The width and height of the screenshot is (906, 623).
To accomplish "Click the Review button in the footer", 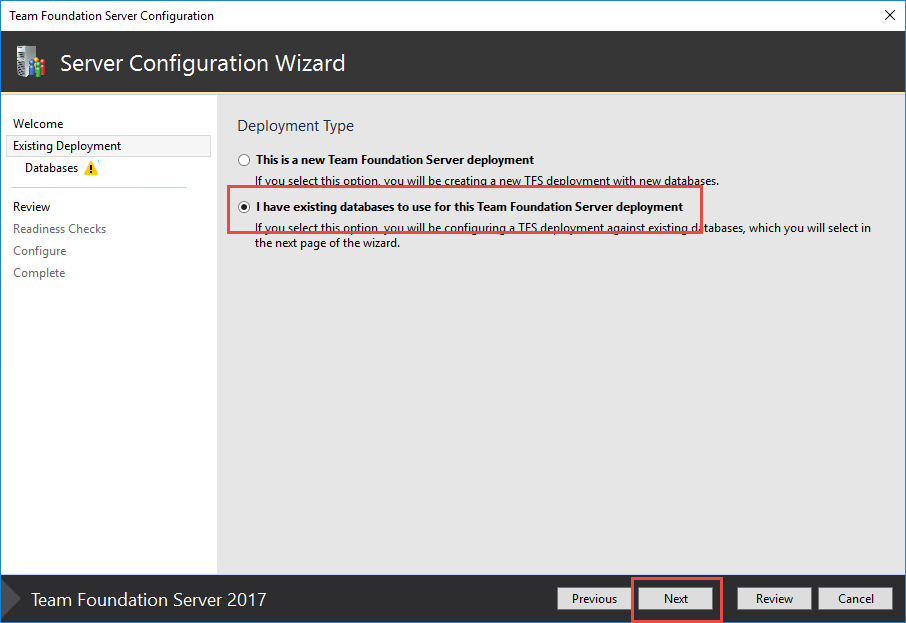I will [x=774, y=599].
